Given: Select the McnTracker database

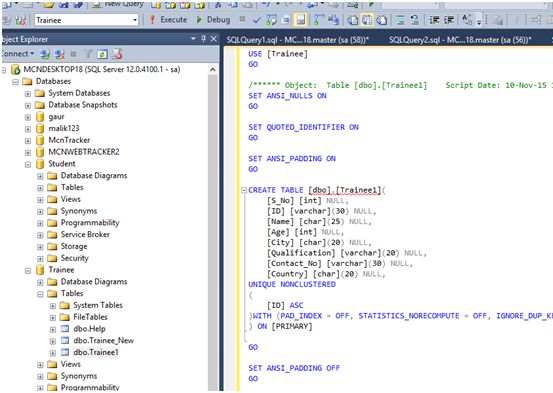Looking at the screenshot, I should coord(69,140).
